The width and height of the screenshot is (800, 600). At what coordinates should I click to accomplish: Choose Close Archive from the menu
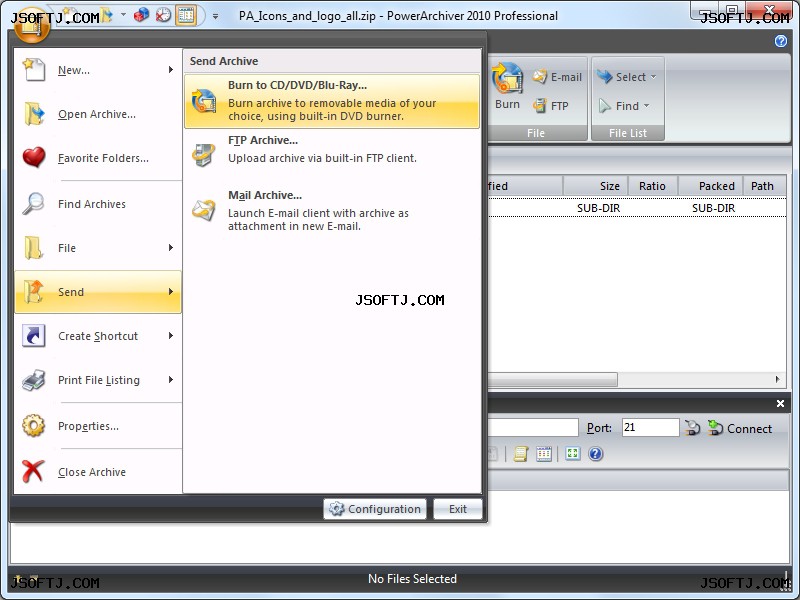[x=98, y=471]
